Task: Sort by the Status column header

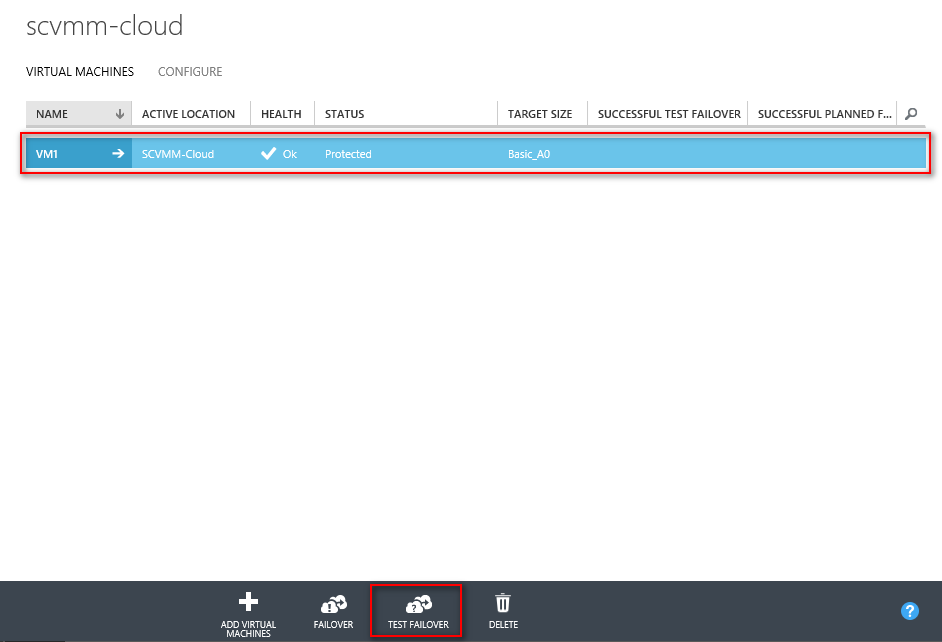Action: tap(406, 114)
